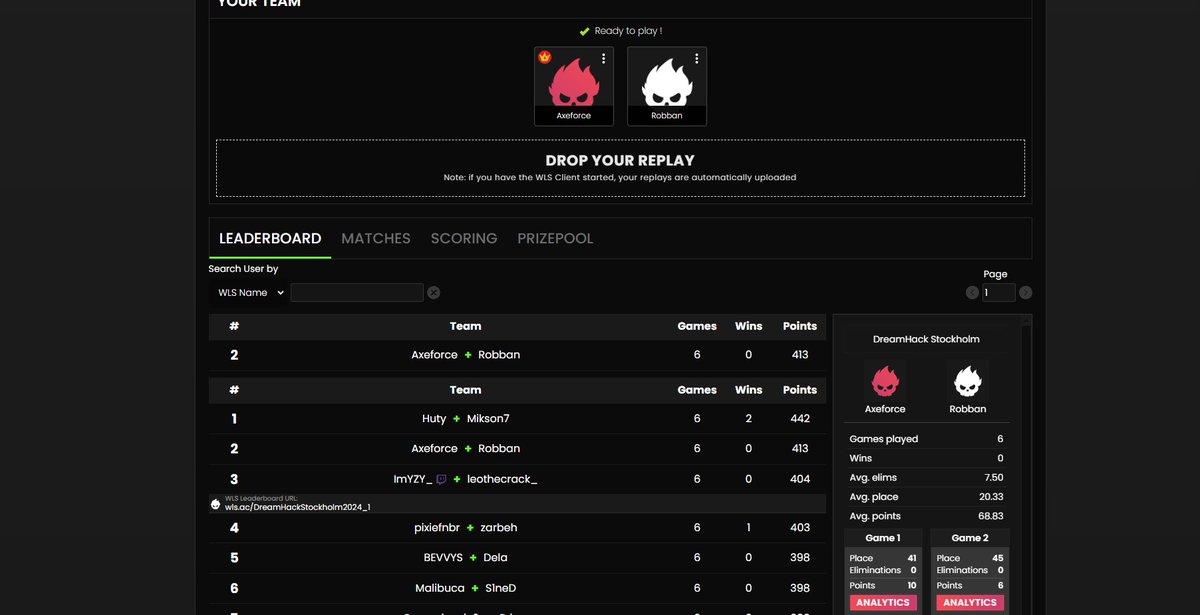Open Analytics for Game 2
Image resolution: width=1200 pixels, height=615 pixels.
pos(970,603)
